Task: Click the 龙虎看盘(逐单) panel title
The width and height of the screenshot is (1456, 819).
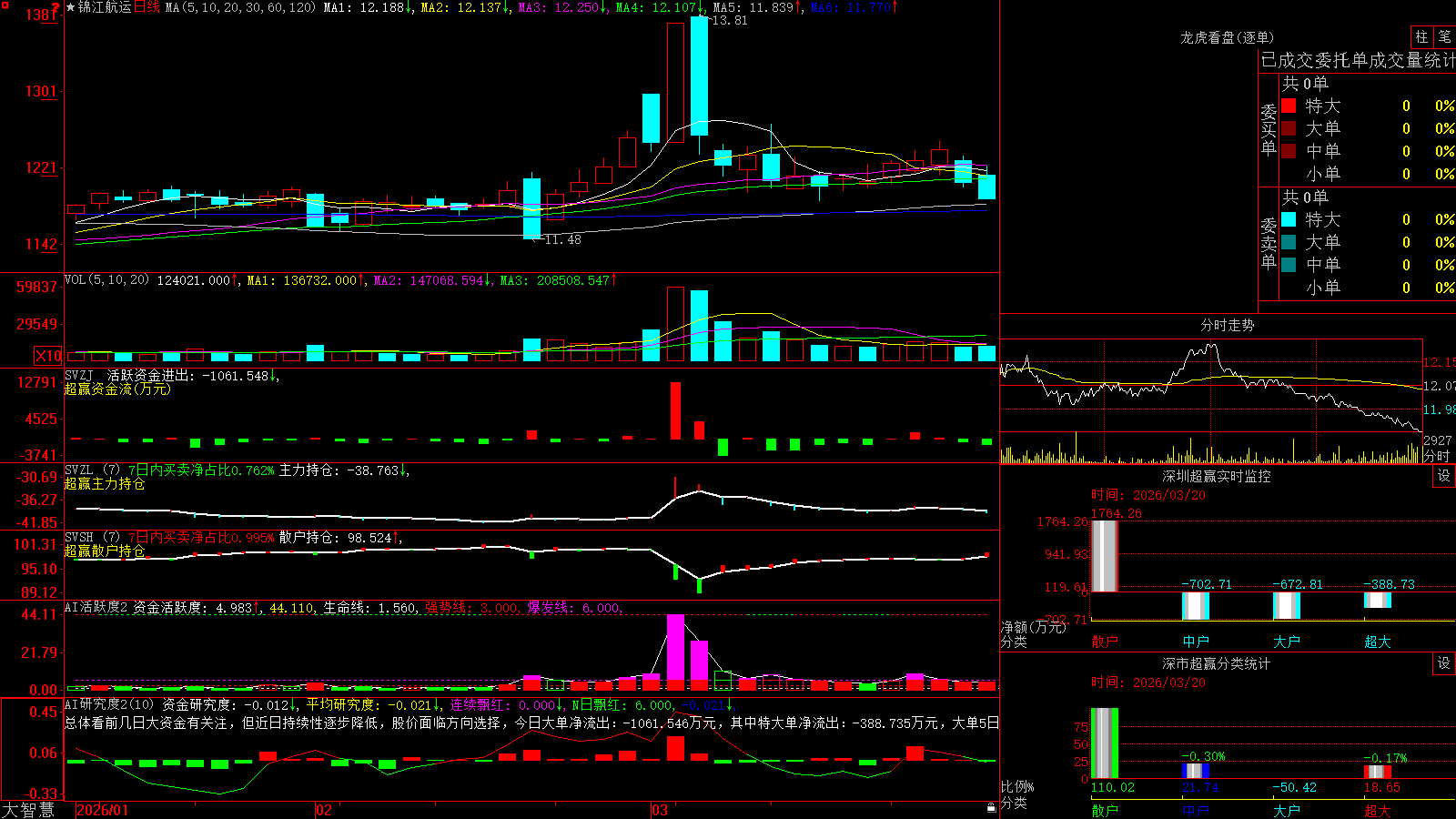Action: tap(1227, 37)
